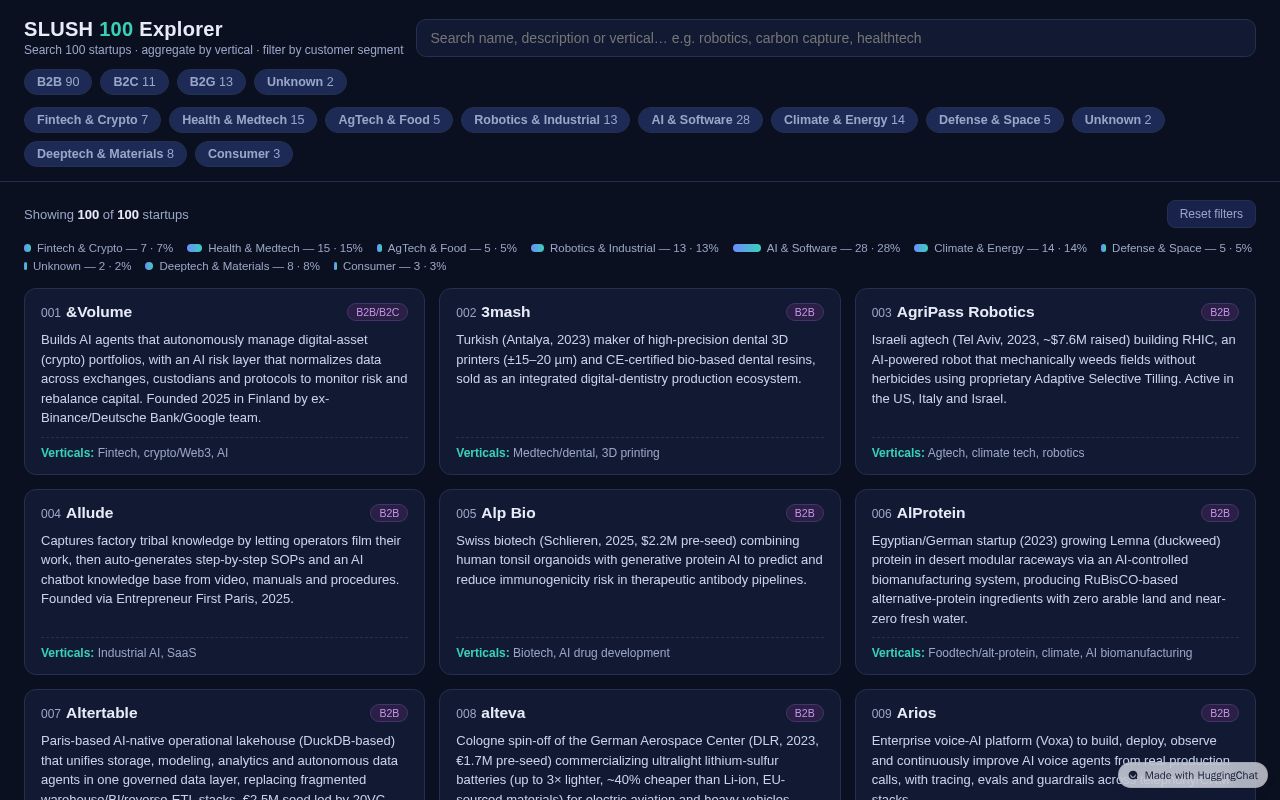Screen dimensions: 1280x800
Task: Click the HuggingChat logo icon
Action: (x=1133, y=775)
